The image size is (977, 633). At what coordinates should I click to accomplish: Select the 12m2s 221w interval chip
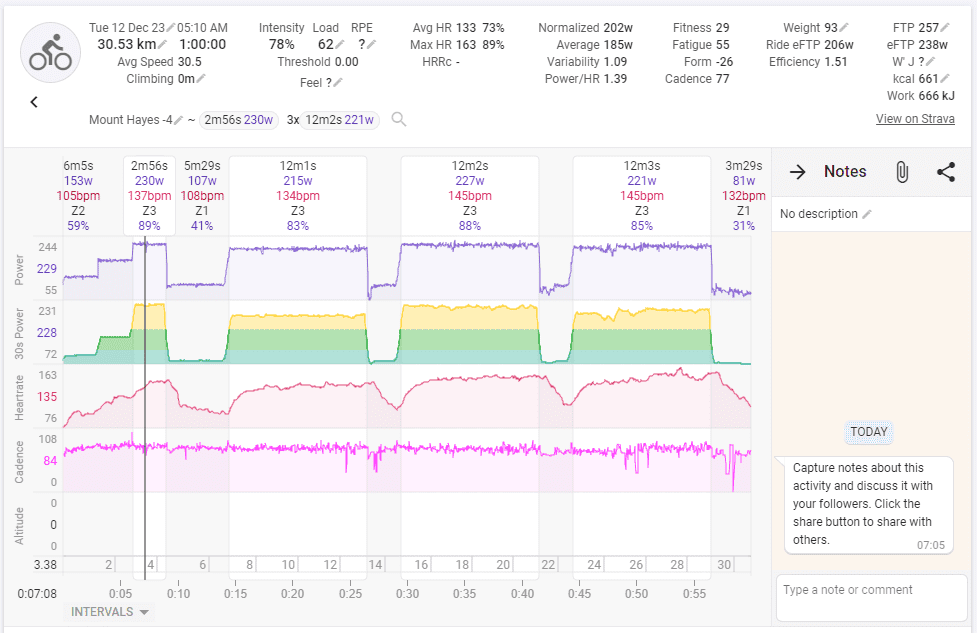pos(341,120)
